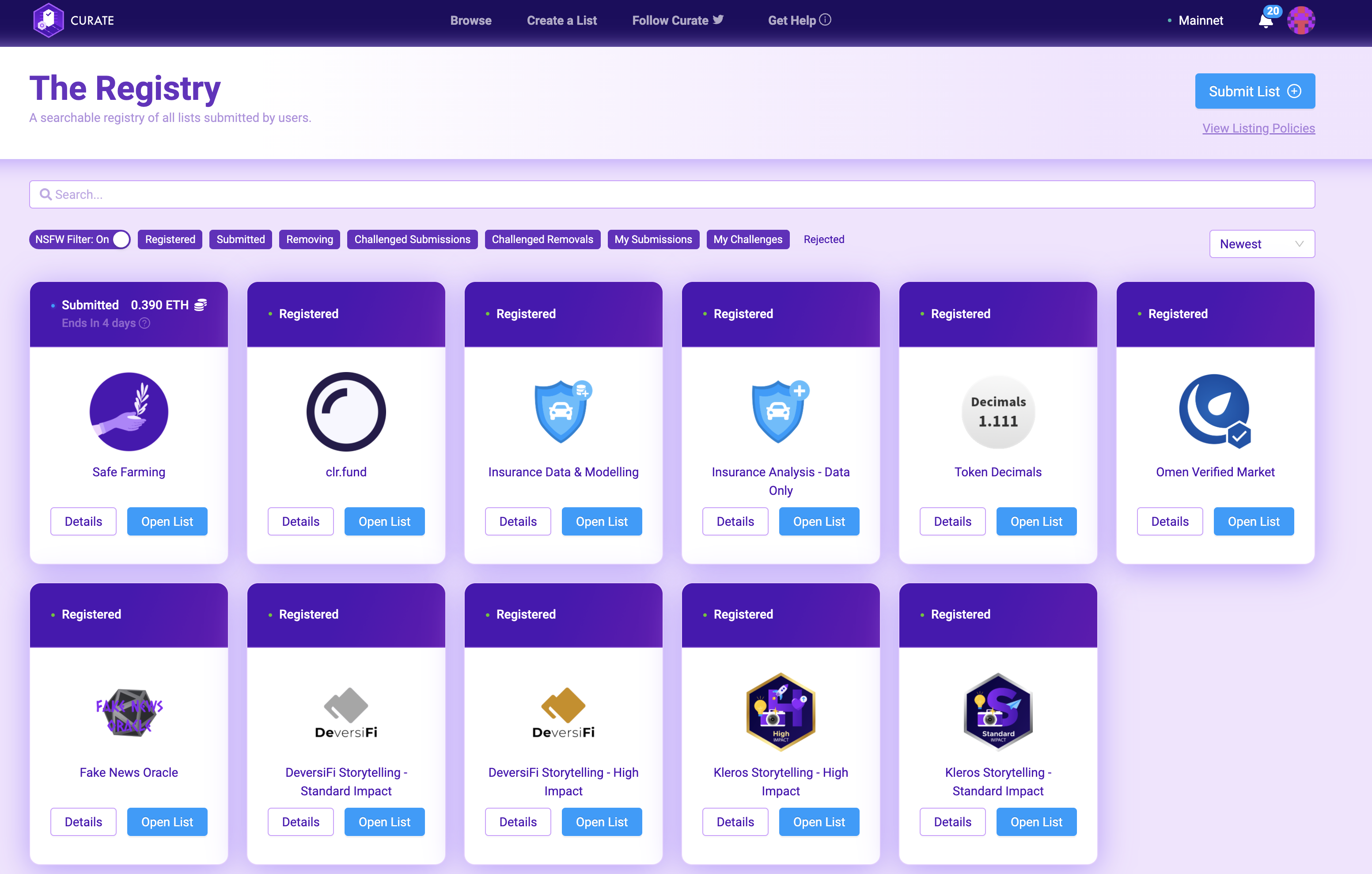Click the Get Help info icon

825,20
